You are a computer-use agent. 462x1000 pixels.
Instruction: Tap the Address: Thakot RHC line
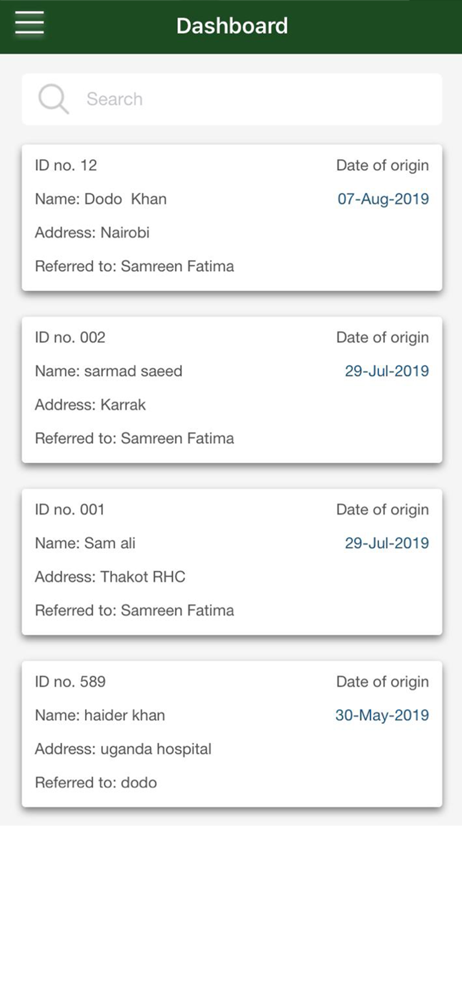pyautogui.click(x=110, y=577)
